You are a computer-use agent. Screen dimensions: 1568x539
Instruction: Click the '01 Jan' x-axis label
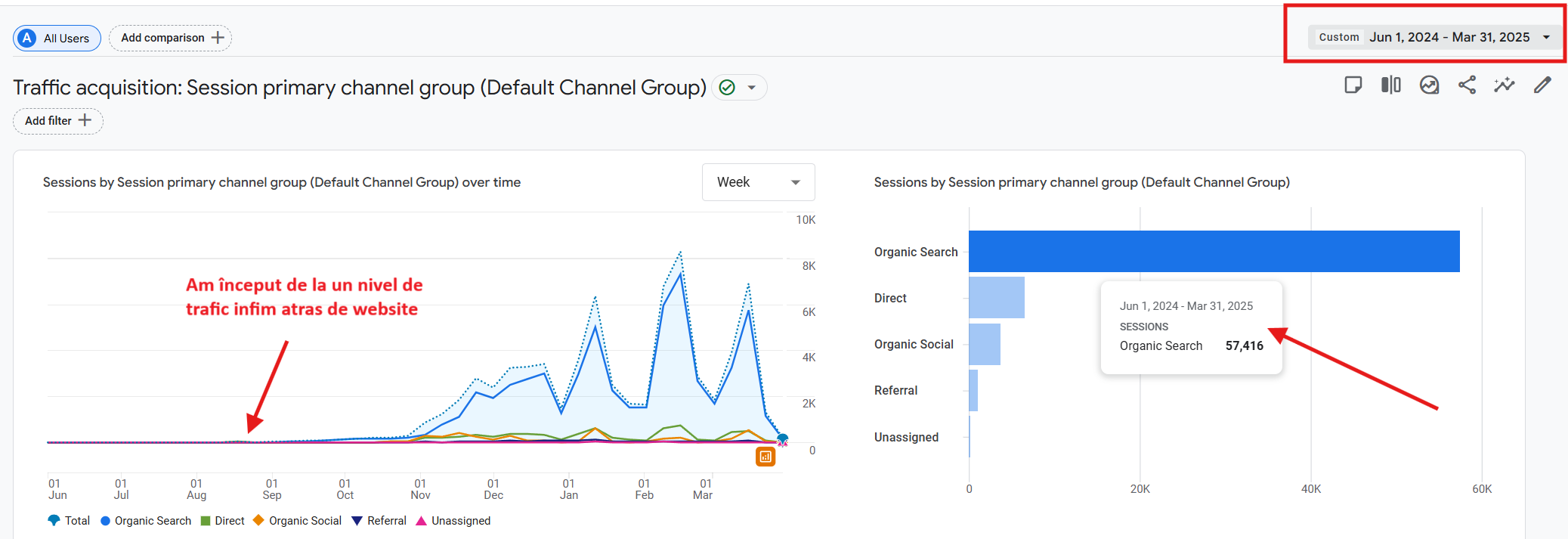pos(569,489)
